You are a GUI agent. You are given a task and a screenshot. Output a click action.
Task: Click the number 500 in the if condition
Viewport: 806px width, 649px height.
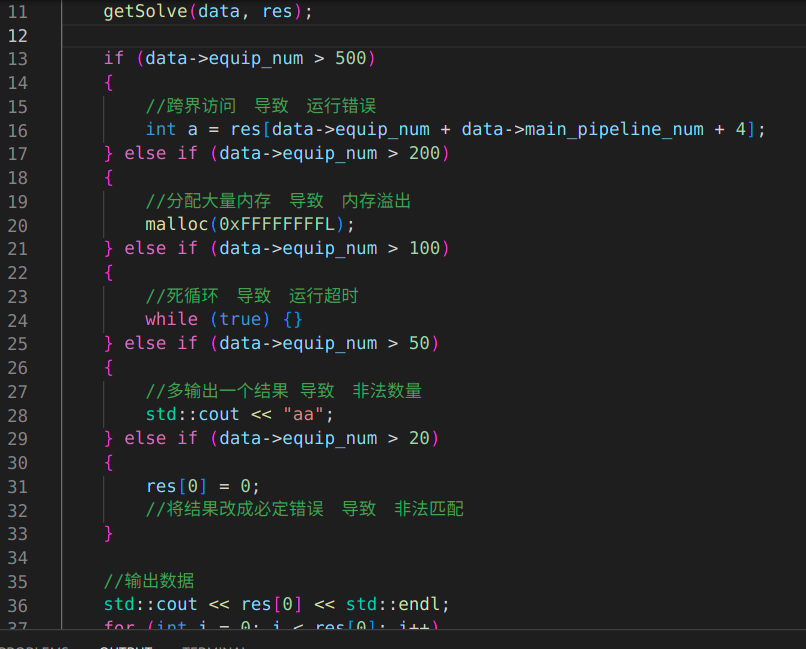coord(351,59)
